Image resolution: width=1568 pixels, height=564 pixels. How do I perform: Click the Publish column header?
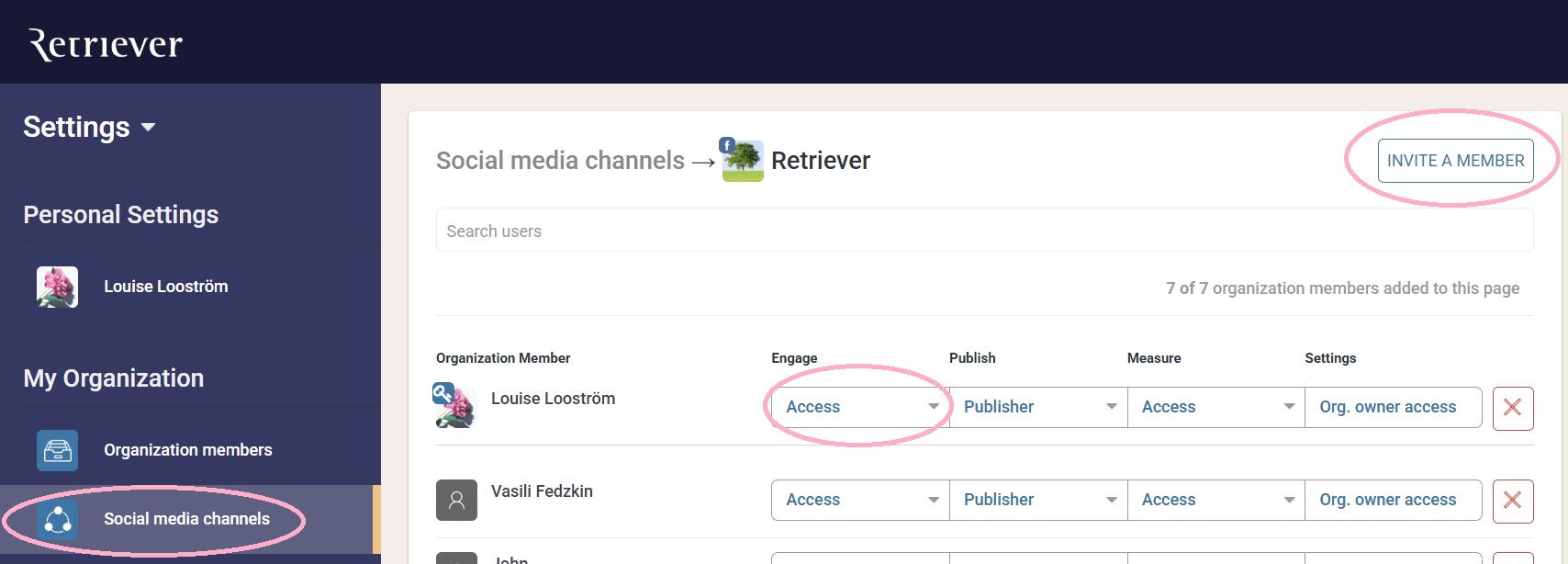972,358
